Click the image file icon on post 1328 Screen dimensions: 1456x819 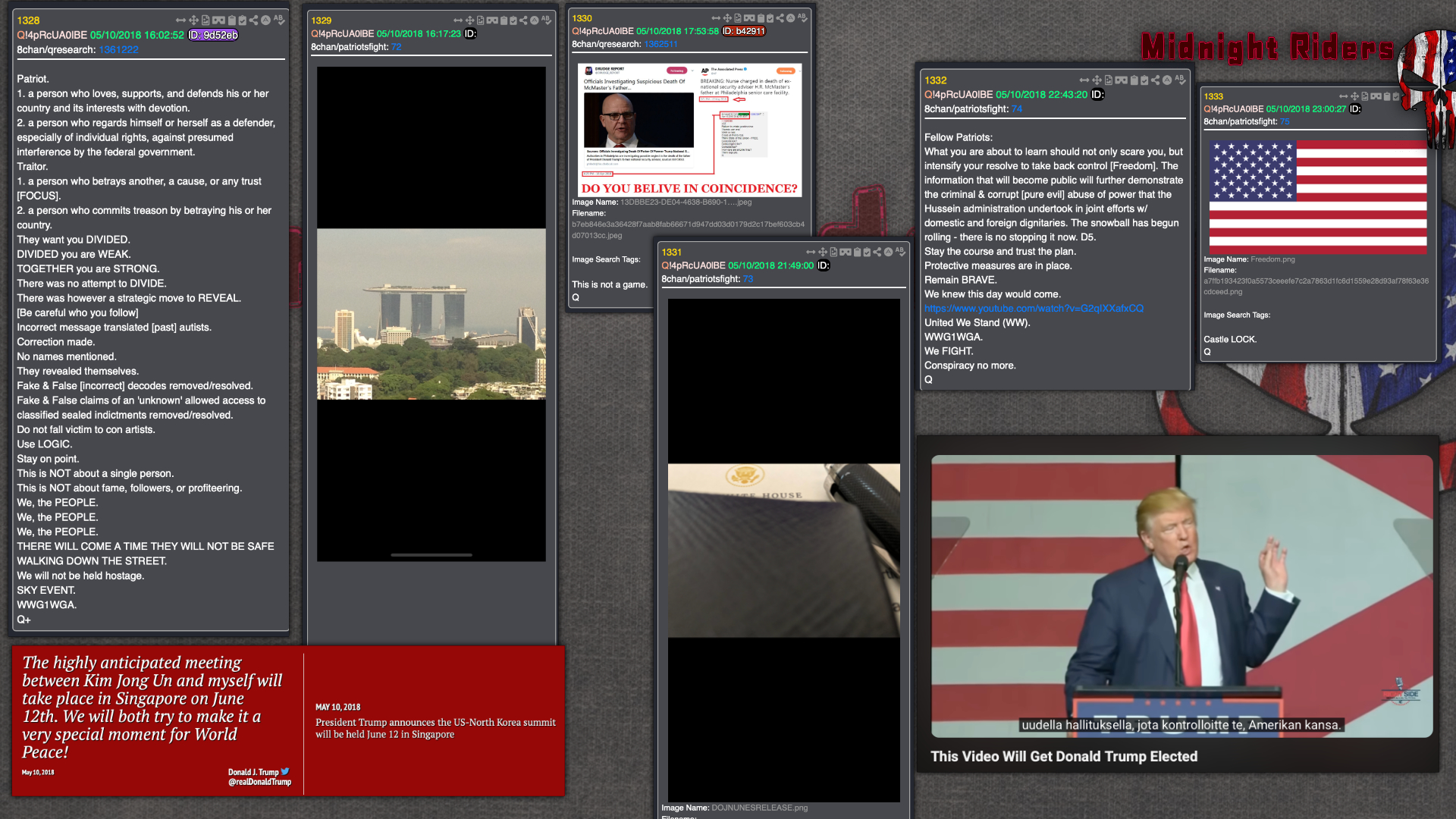(206, 20)
